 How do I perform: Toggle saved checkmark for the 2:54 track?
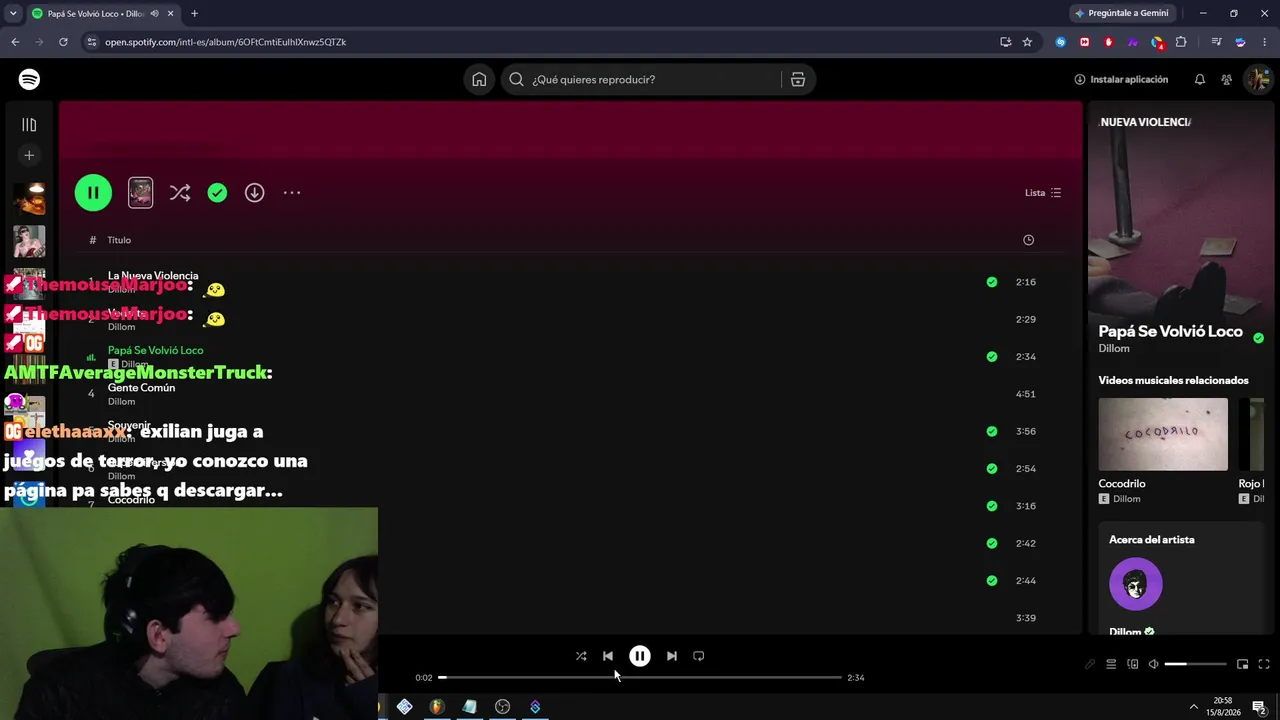[x=992, y=469]
